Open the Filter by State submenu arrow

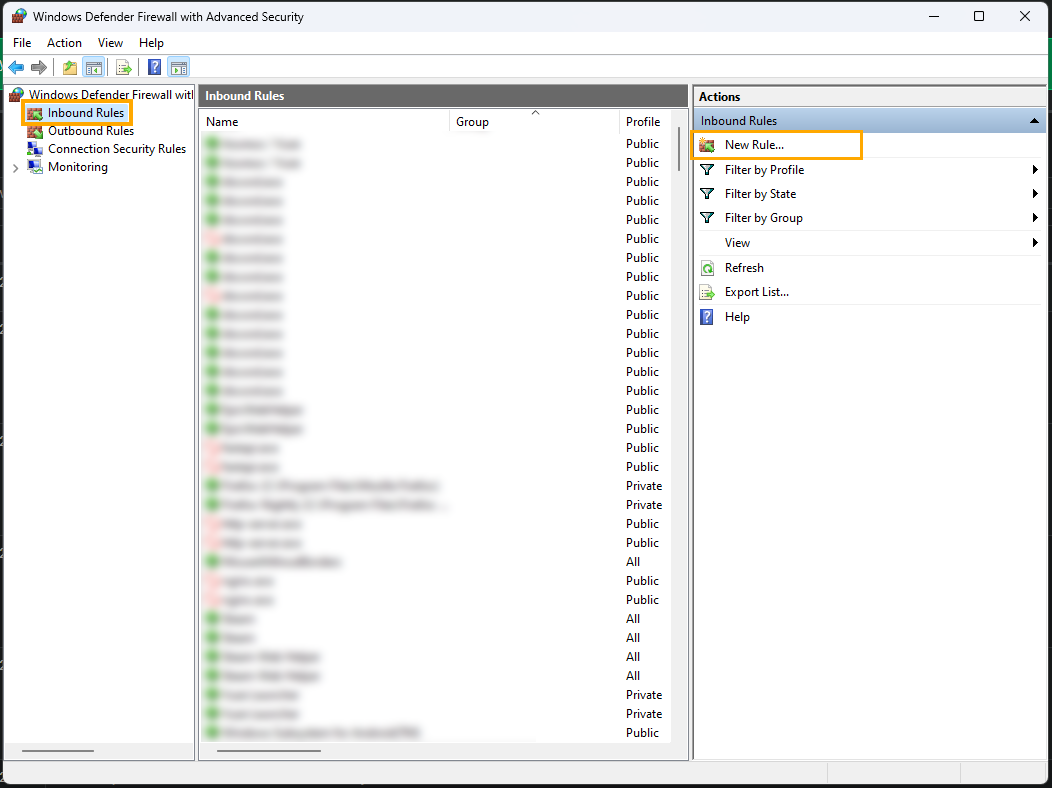[x=1035, y=194]
